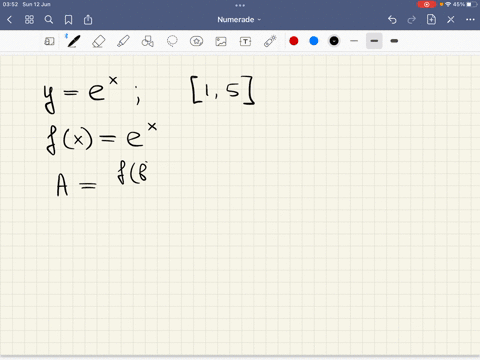Bookmark the current page
Viewport: 480px width, 360px height.
coord(68,20)
